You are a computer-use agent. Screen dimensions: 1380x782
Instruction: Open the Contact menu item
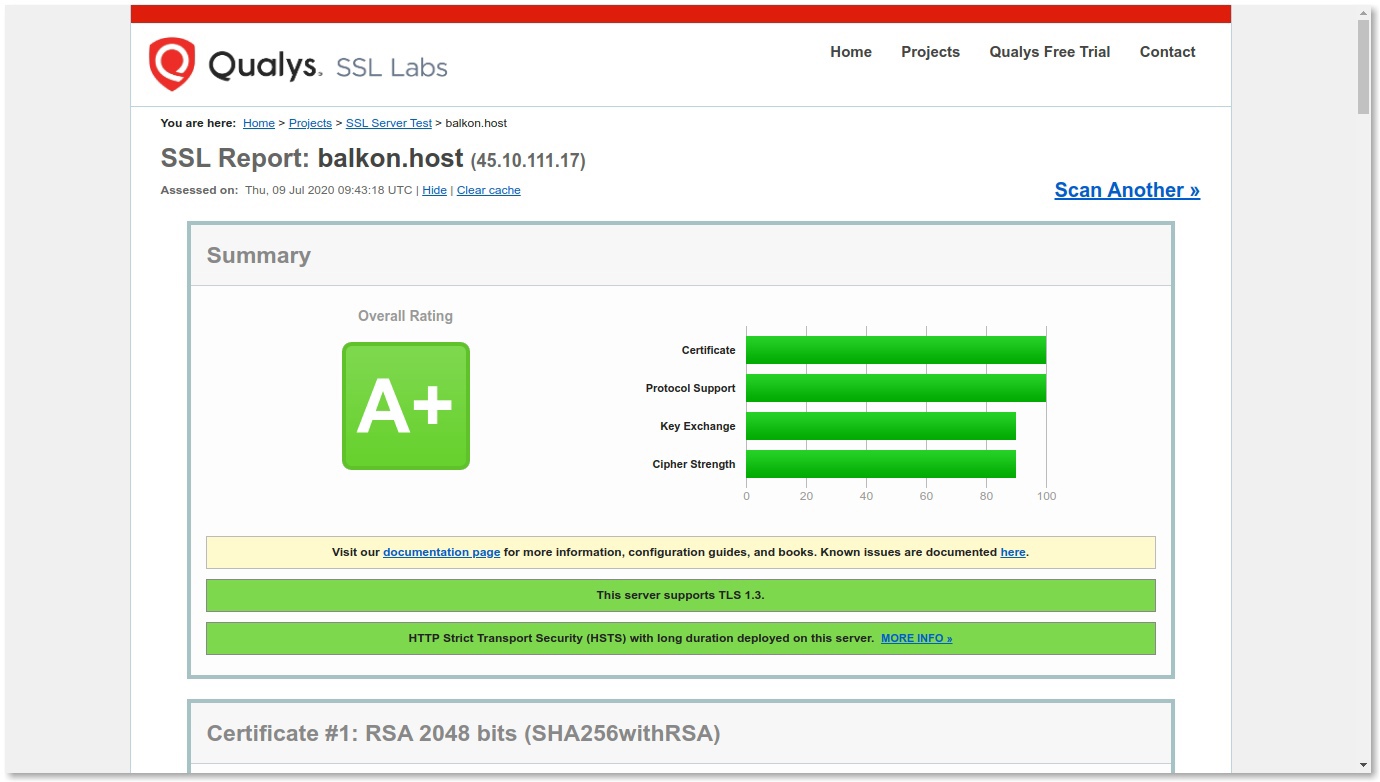[x=1168, y=52]
